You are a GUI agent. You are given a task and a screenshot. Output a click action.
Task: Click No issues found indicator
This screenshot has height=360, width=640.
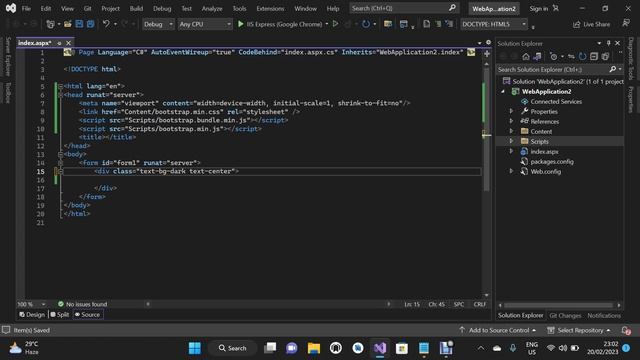click(x=82, y=304)
